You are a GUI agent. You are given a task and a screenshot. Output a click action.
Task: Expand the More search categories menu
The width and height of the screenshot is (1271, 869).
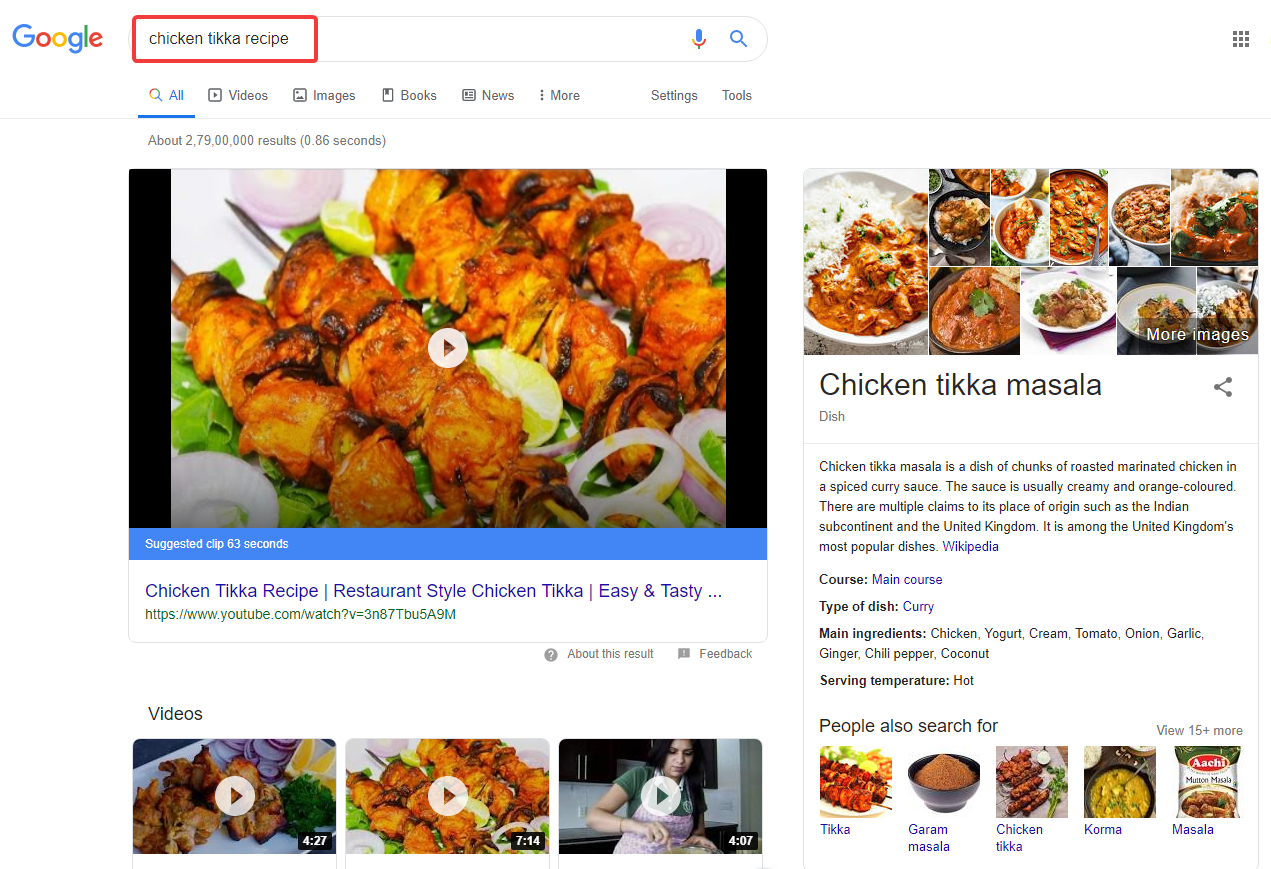click(x=558, y=96)
